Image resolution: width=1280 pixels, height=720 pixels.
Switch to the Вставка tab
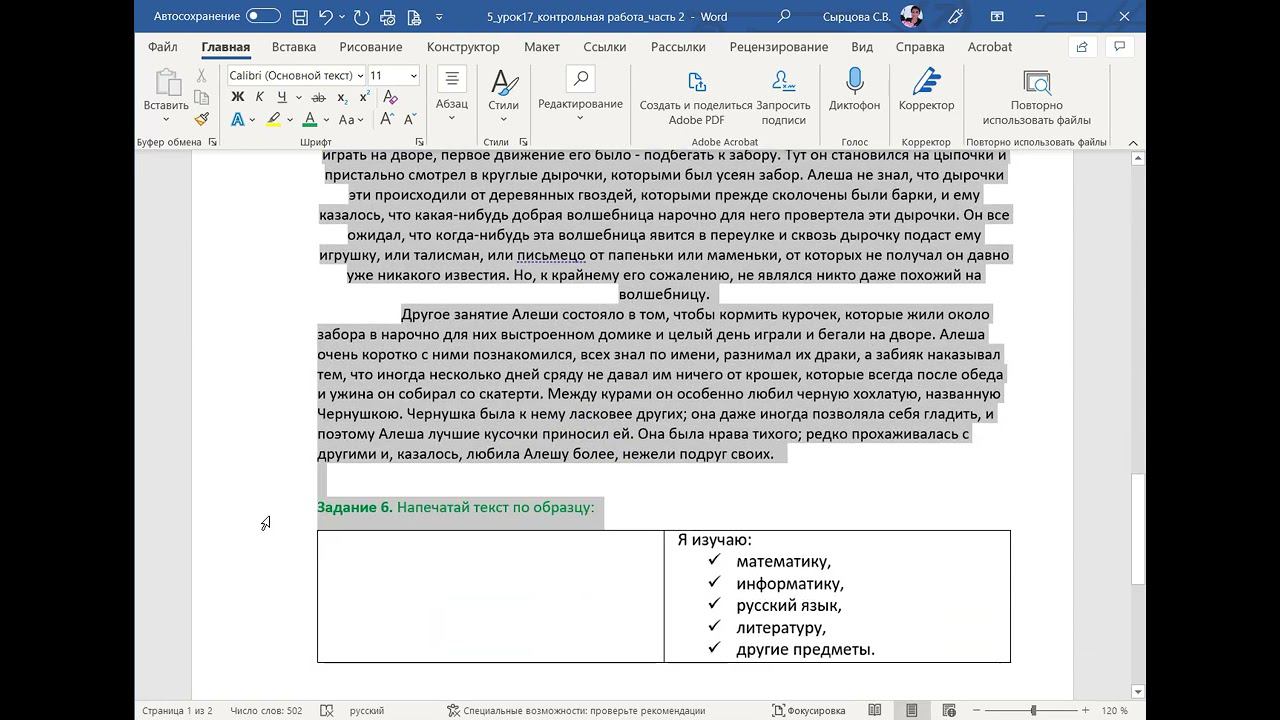click(x=294, y=47)
